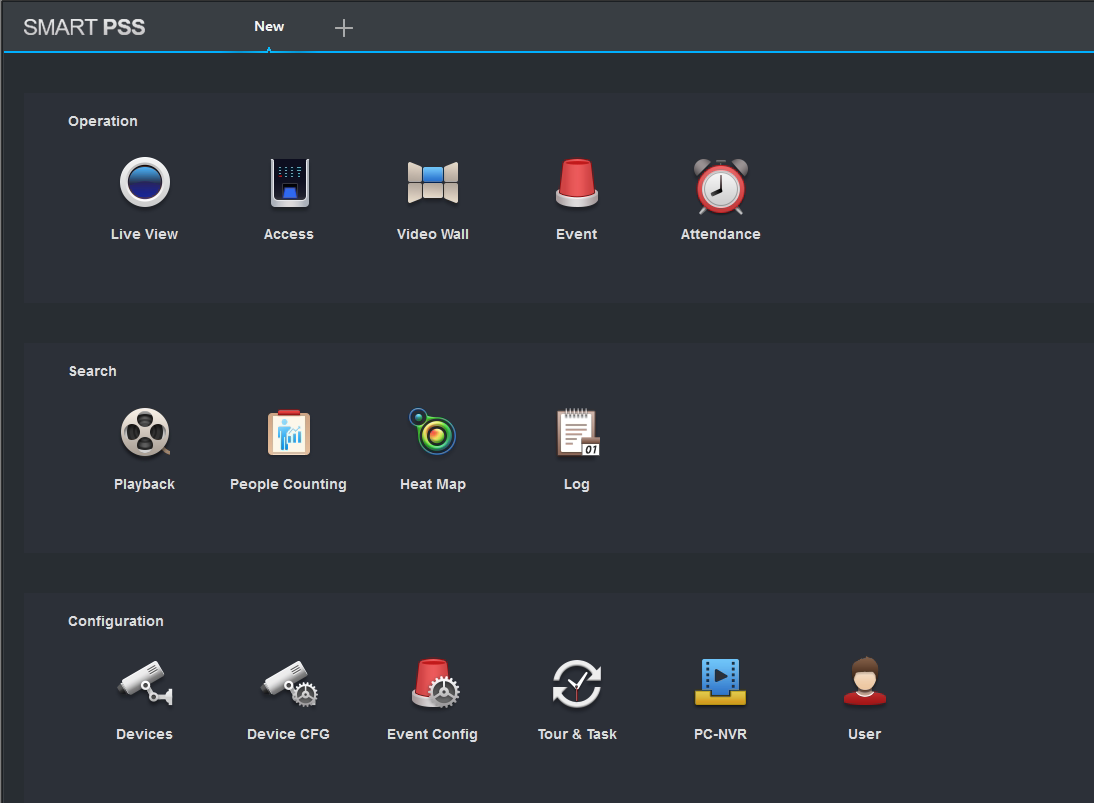The width and height of the screenshot is (1094, 803).
Task: Click the SMART PSS logo
Action: [x=84, y=27]
